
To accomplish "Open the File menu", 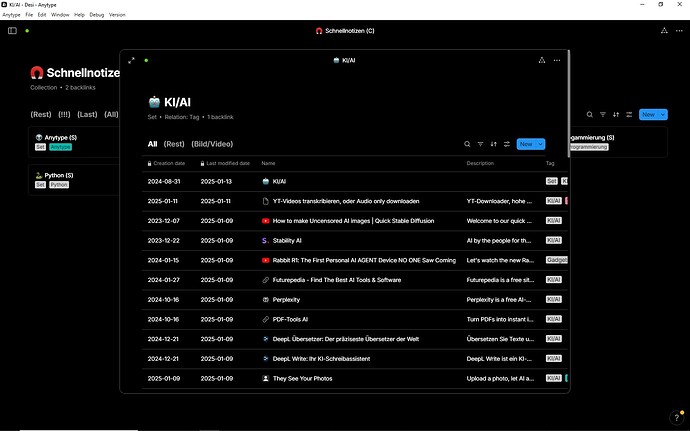I will (29, 15).
